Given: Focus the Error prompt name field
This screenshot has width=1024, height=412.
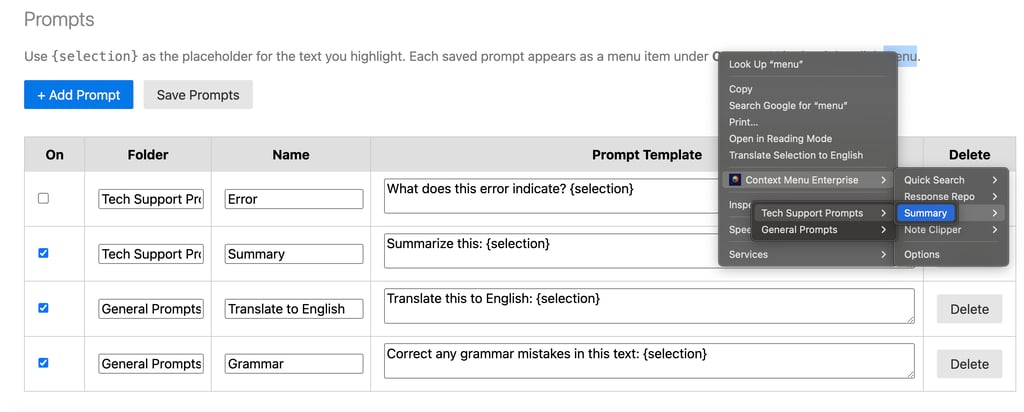Looking at the screenshot, I should click(293, 199).
